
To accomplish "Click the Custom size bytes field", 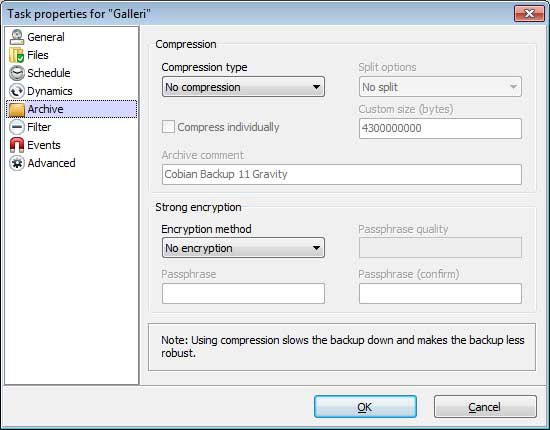I will [x=440, y=128].
